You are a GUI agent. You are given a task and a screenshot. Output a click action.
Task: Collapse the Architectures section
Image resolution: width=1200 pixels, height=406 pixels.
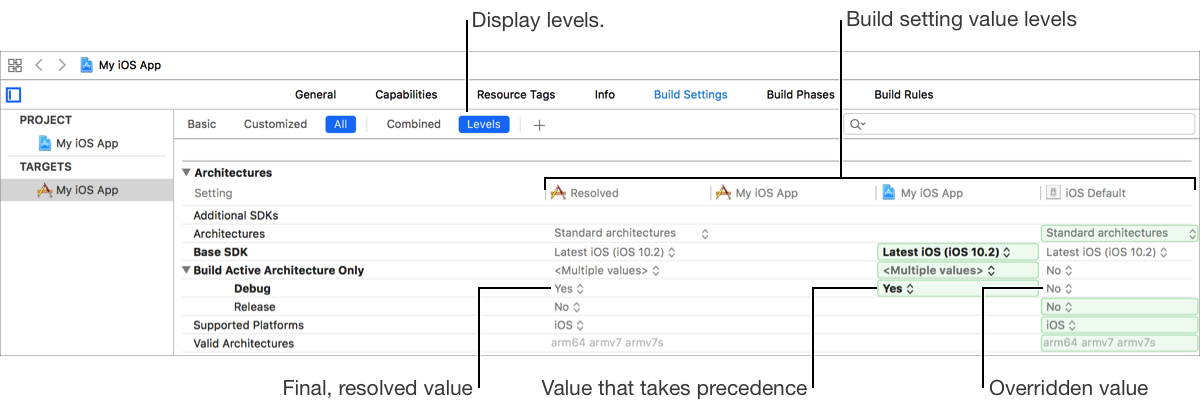point(186,173)
